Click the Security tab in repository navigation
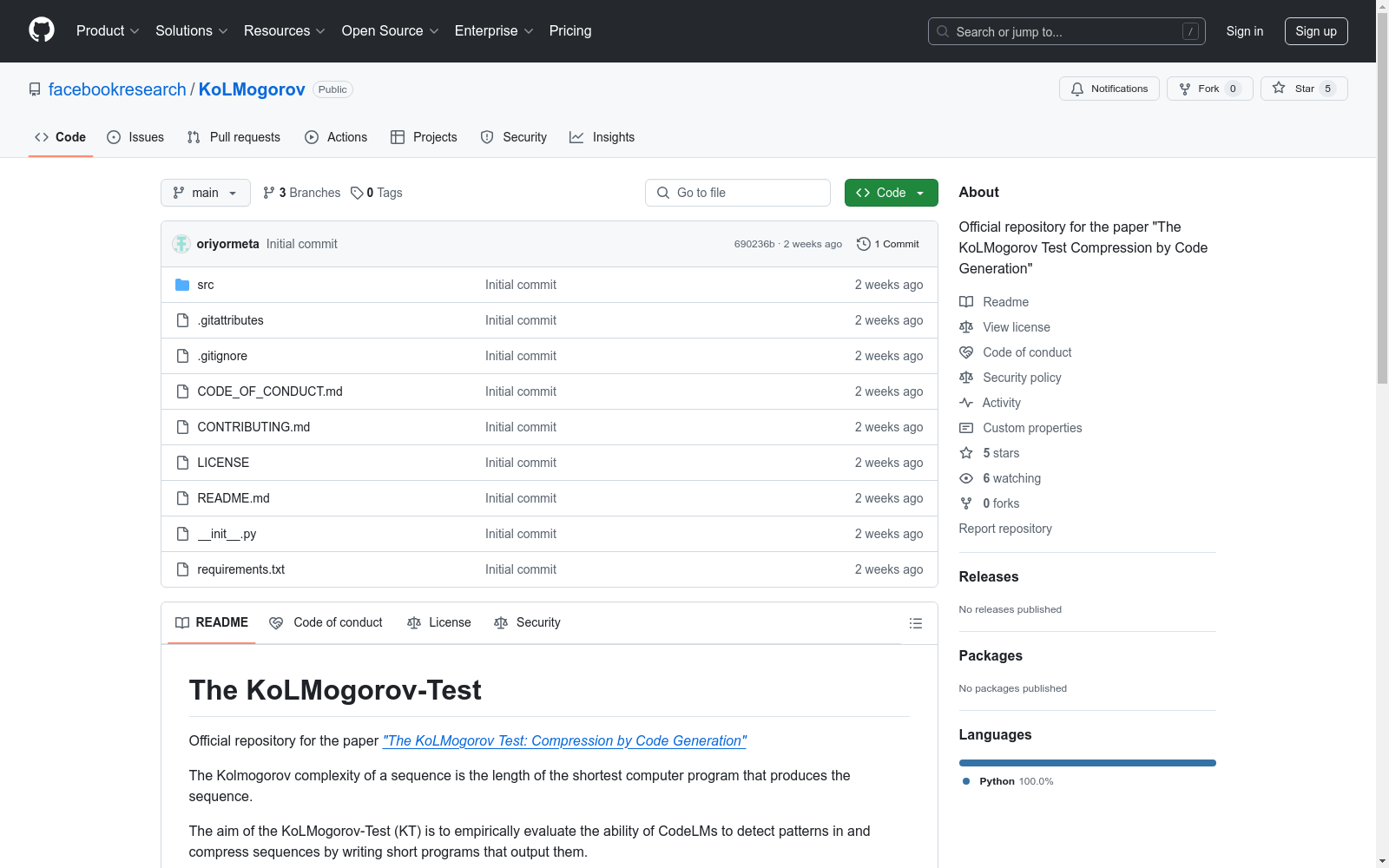Viewport: 1389px width, 868px height. pos(514,137)
